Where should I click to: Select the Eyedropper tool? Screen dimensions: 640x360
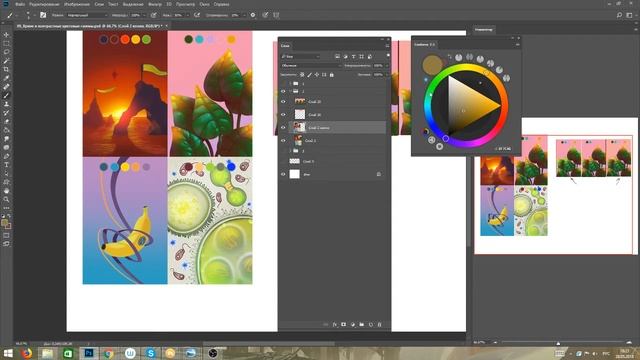[6, 78]
